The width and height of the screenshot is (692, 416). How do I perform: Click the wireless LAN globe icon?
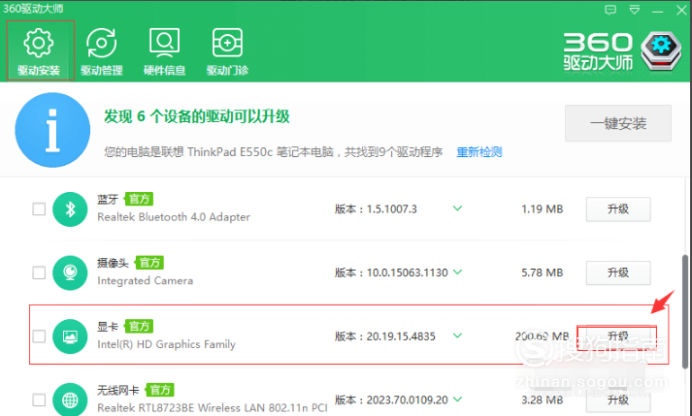[70, 399]
